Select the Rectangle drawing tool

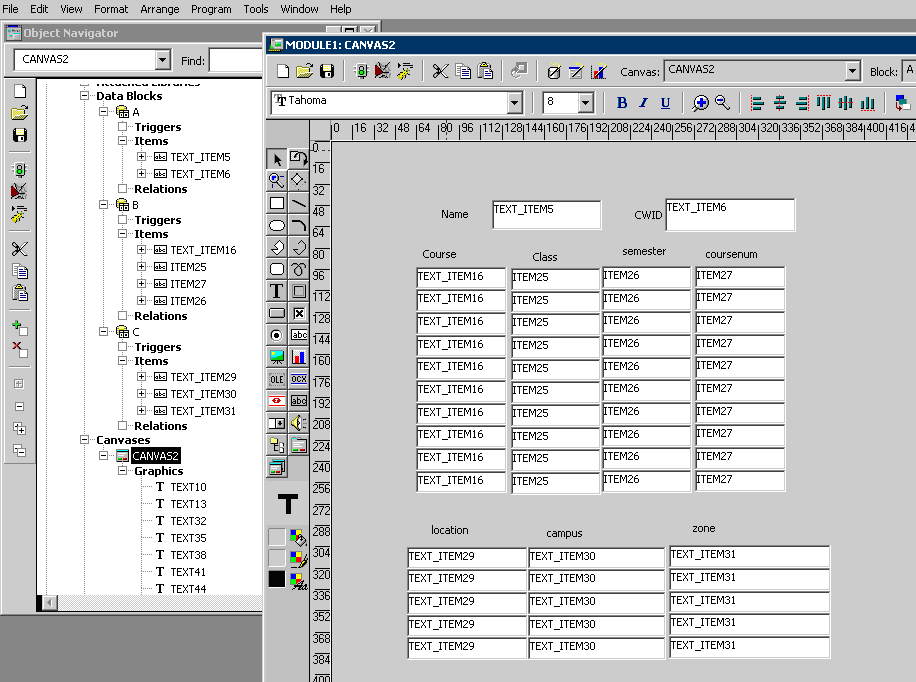[277, 203]
